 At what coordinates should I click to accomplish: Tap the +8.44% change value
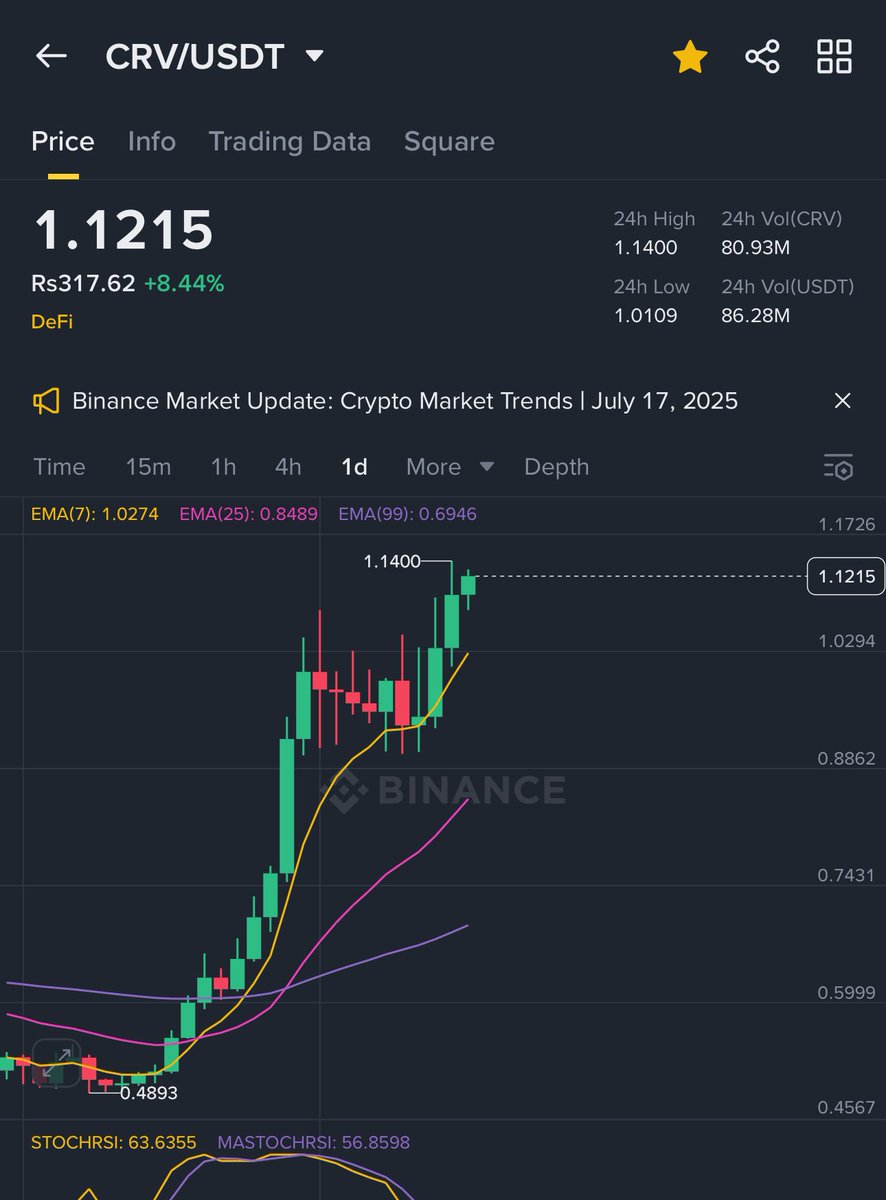point(184,284)
